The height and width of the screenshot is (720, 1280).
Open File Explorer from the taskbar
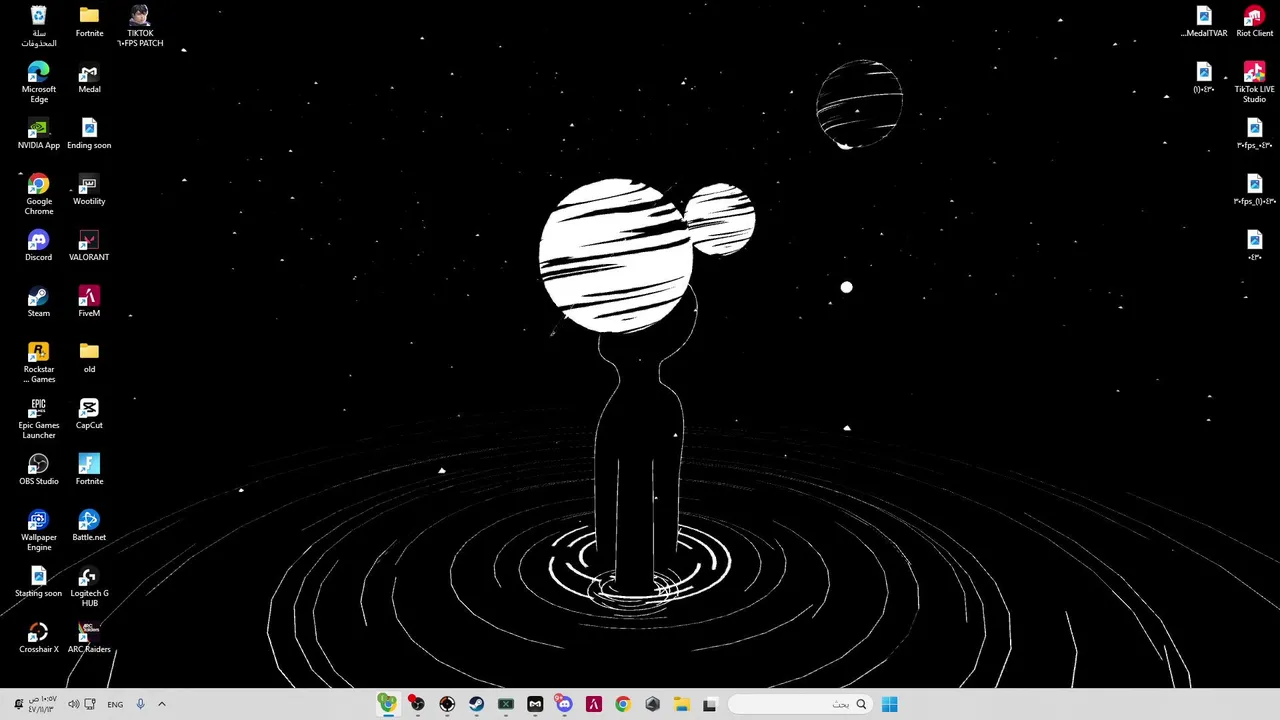pos(681,704)
